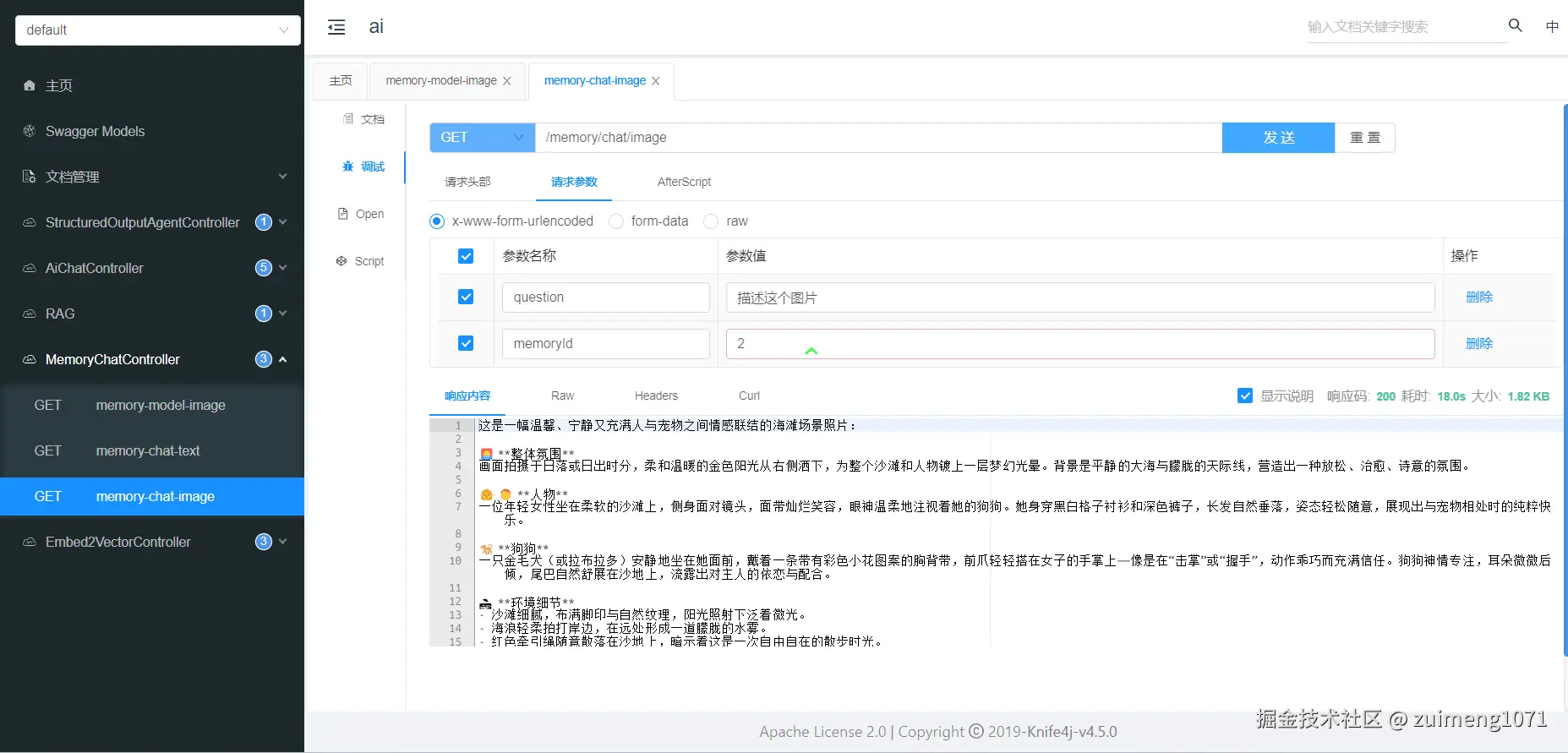Click the 发送 send button
The height and width of the screenshot is (753, 1568).
1278,138
